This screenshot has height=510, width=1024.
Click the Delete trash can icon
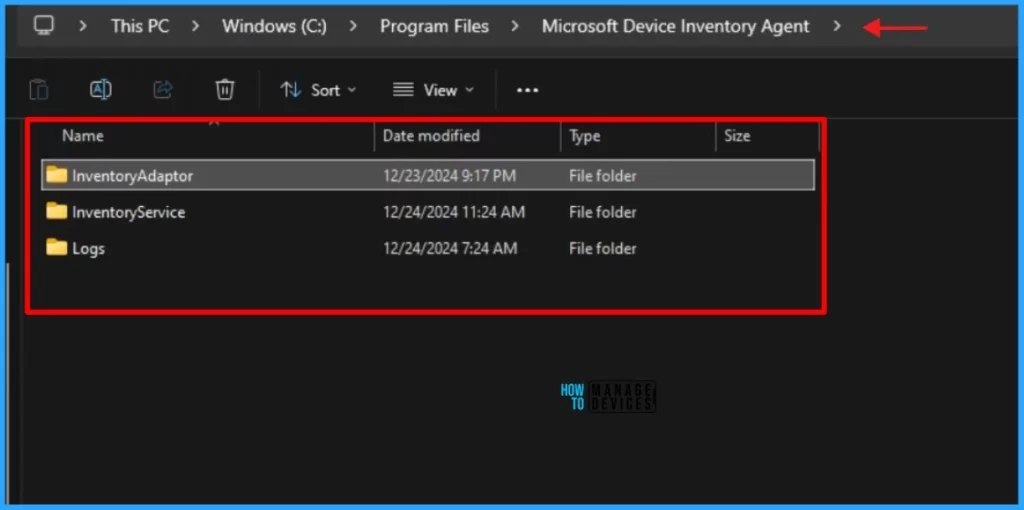[x=225, y=89]
